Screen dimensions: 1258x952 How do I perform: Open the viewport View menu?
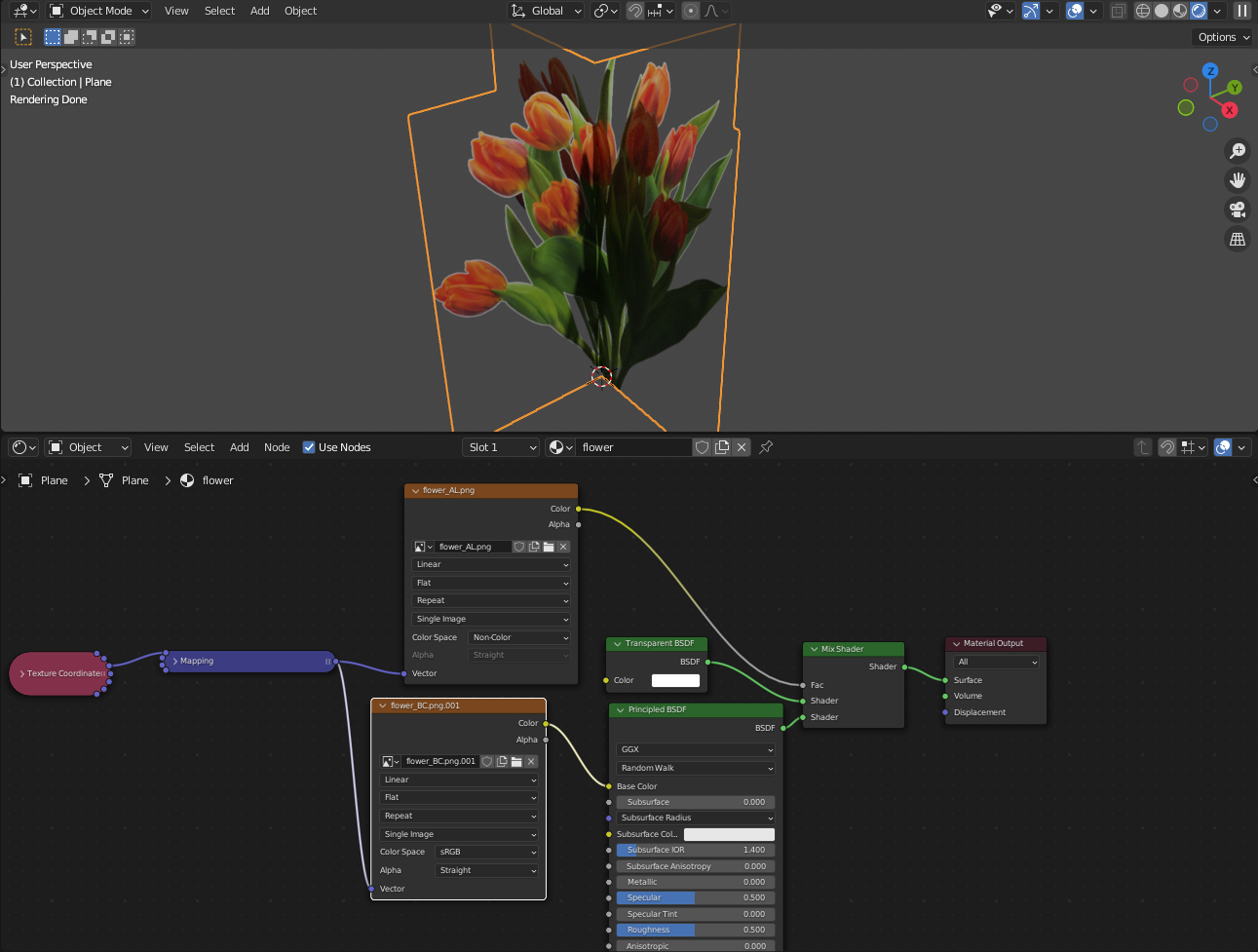pyautogui.click(x=176, y=11)
